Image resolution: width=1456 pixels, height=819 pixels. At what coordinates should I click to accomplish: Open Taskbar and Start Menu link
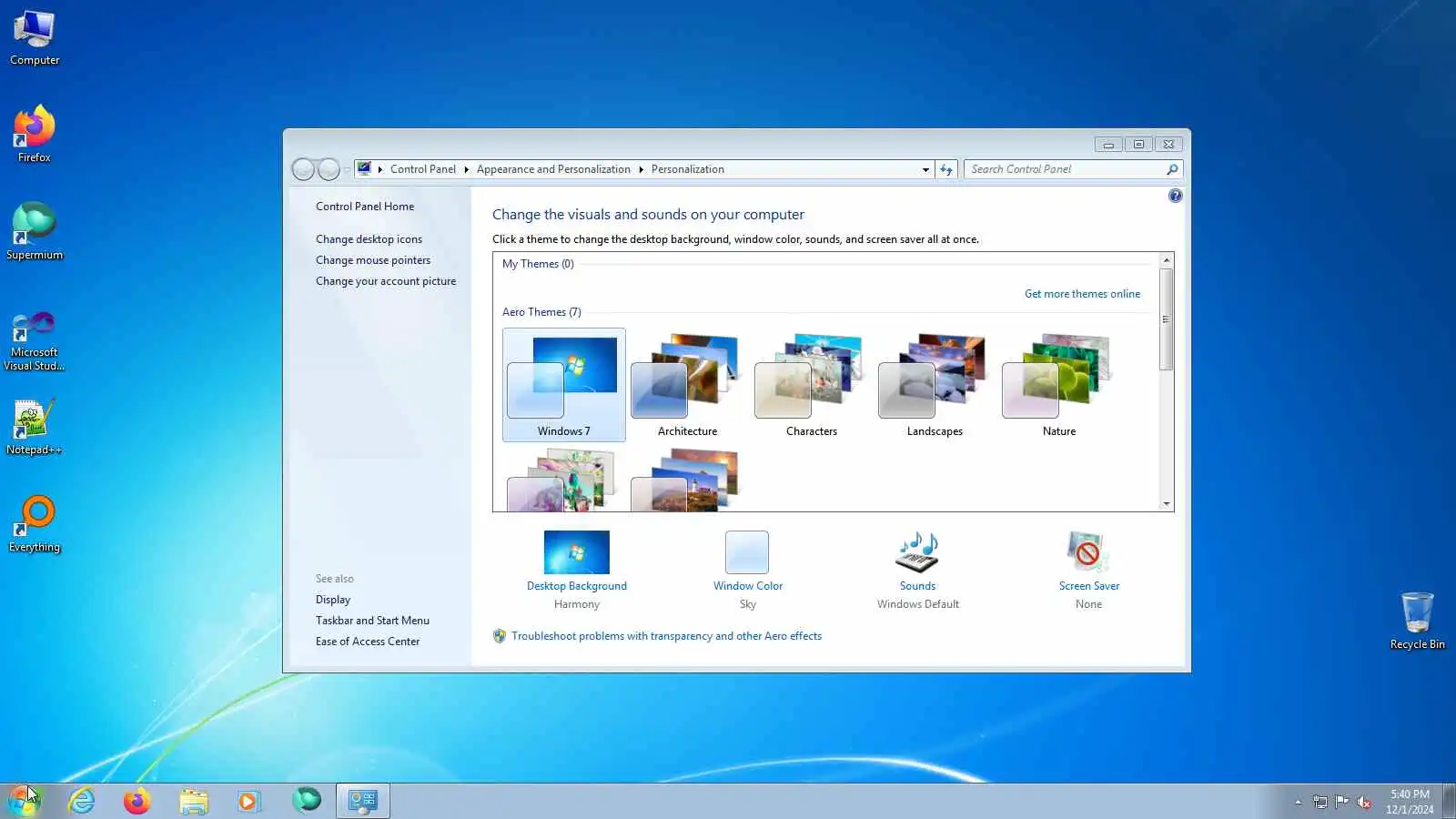click(372, 621)
